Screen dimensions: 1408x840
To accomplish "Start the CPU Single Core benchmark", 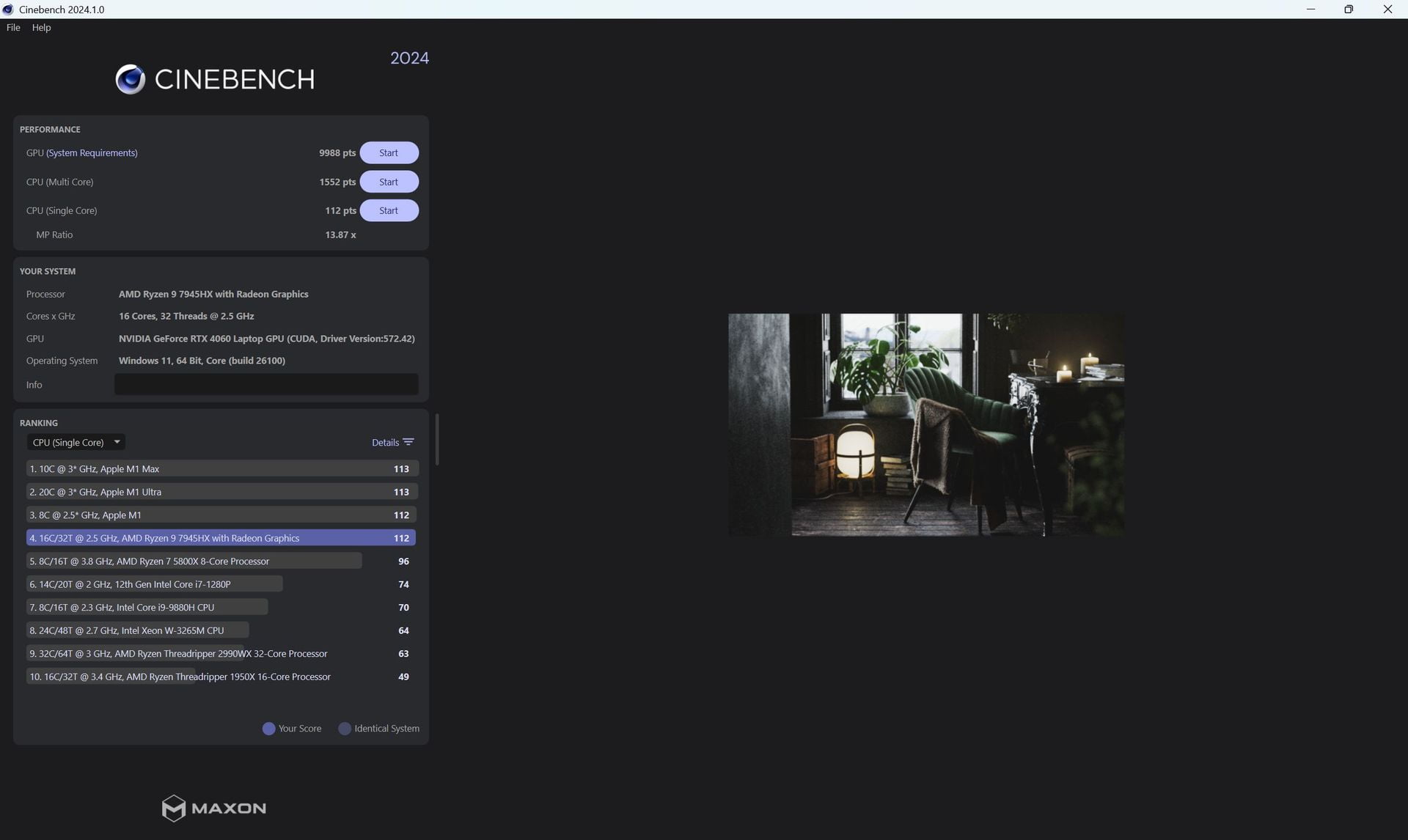I will [389, 210].
